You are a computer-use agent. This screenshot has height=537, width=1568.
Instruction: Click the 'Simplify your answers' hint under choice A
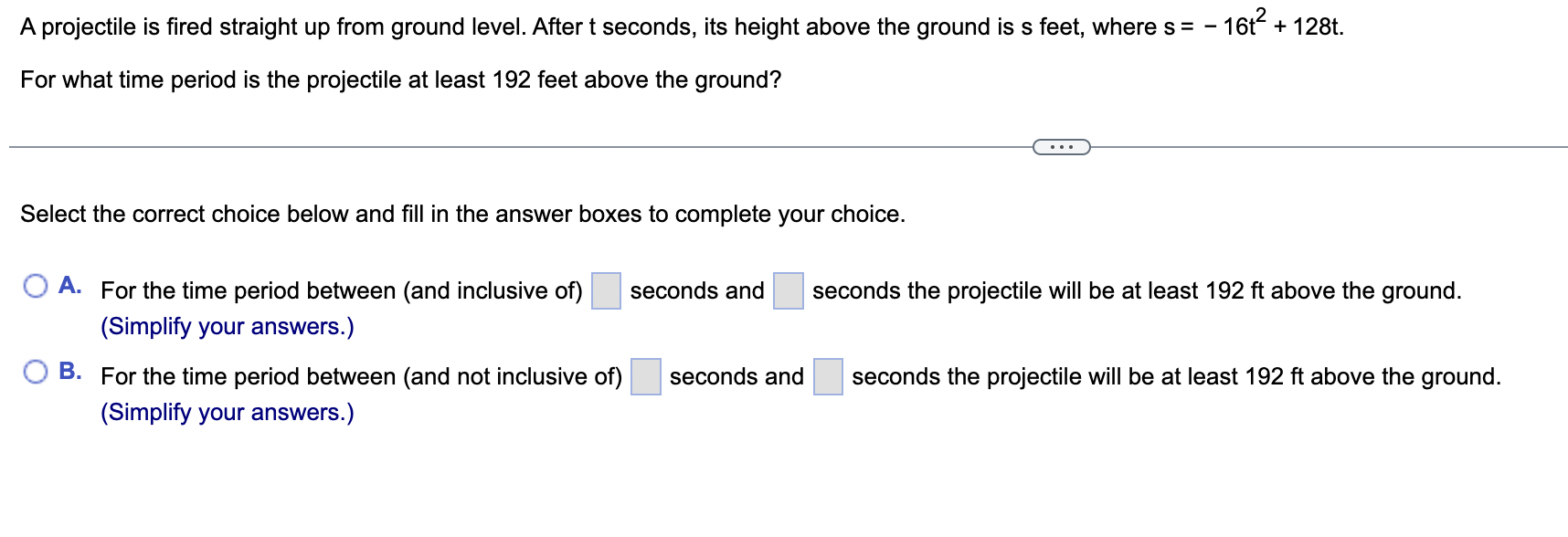[227, 326]
